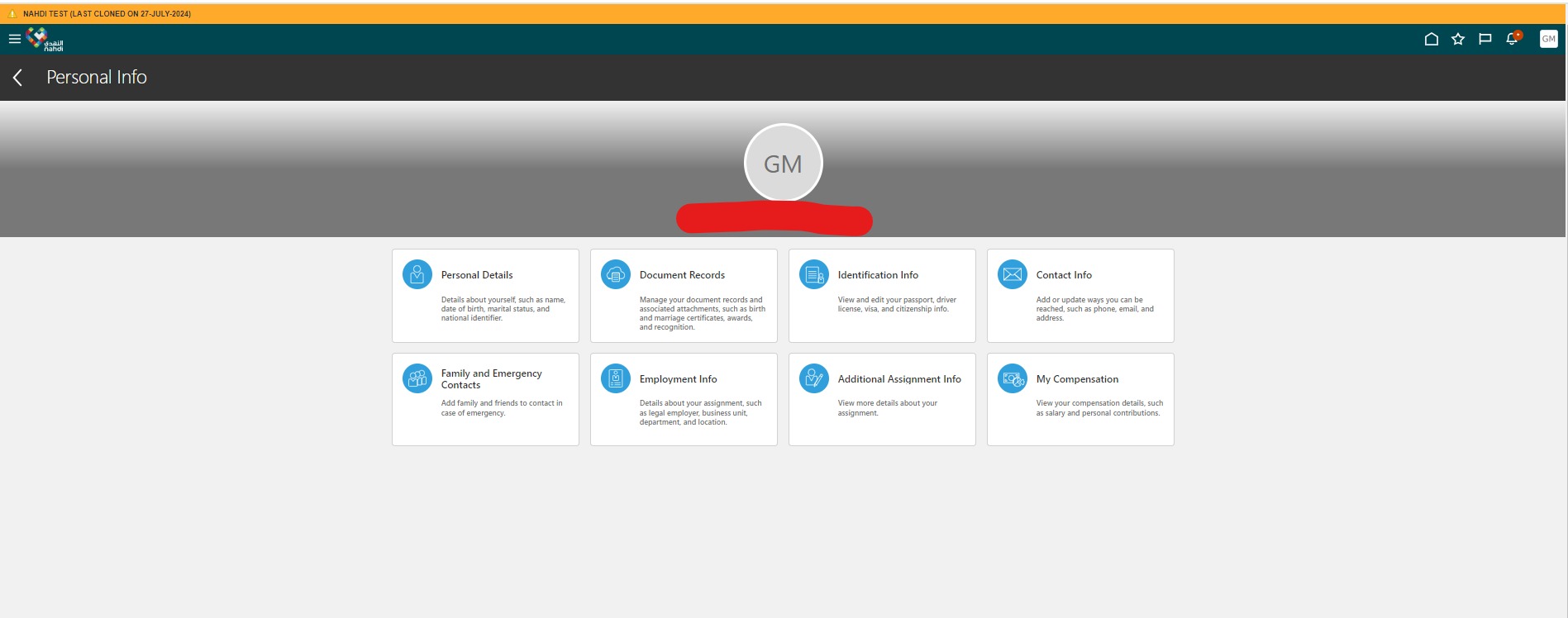The image size is (1568, 618).
Task: Click the large GM profile avatar
Action: pos(783,163)
